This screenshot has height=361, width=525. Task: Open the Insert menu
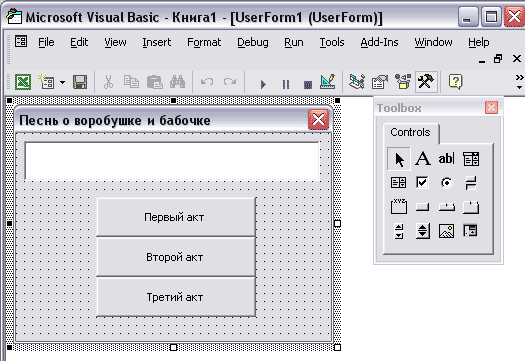click(157, 42)
